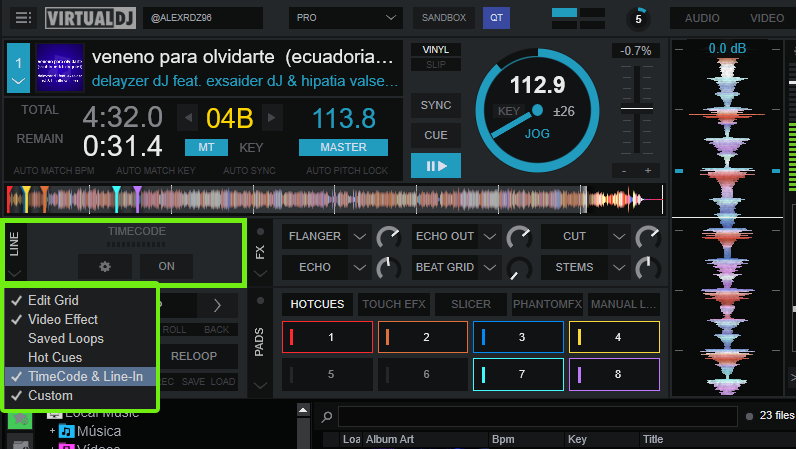Viewport: 799px width, 449px height.
Task: Click the VirtualDJ logo
Action: point(90,18)
